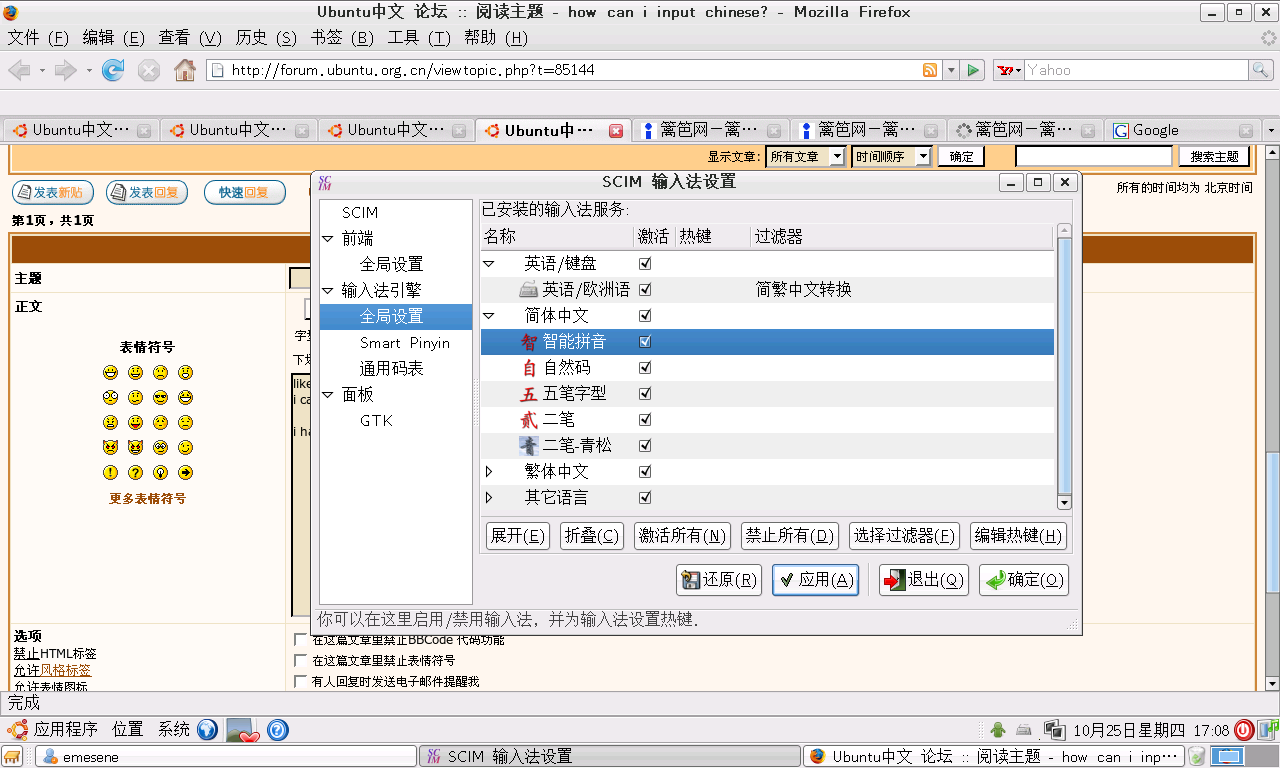
Task: Click the Firefox globe launcher in panel
Action: [207, 730]
